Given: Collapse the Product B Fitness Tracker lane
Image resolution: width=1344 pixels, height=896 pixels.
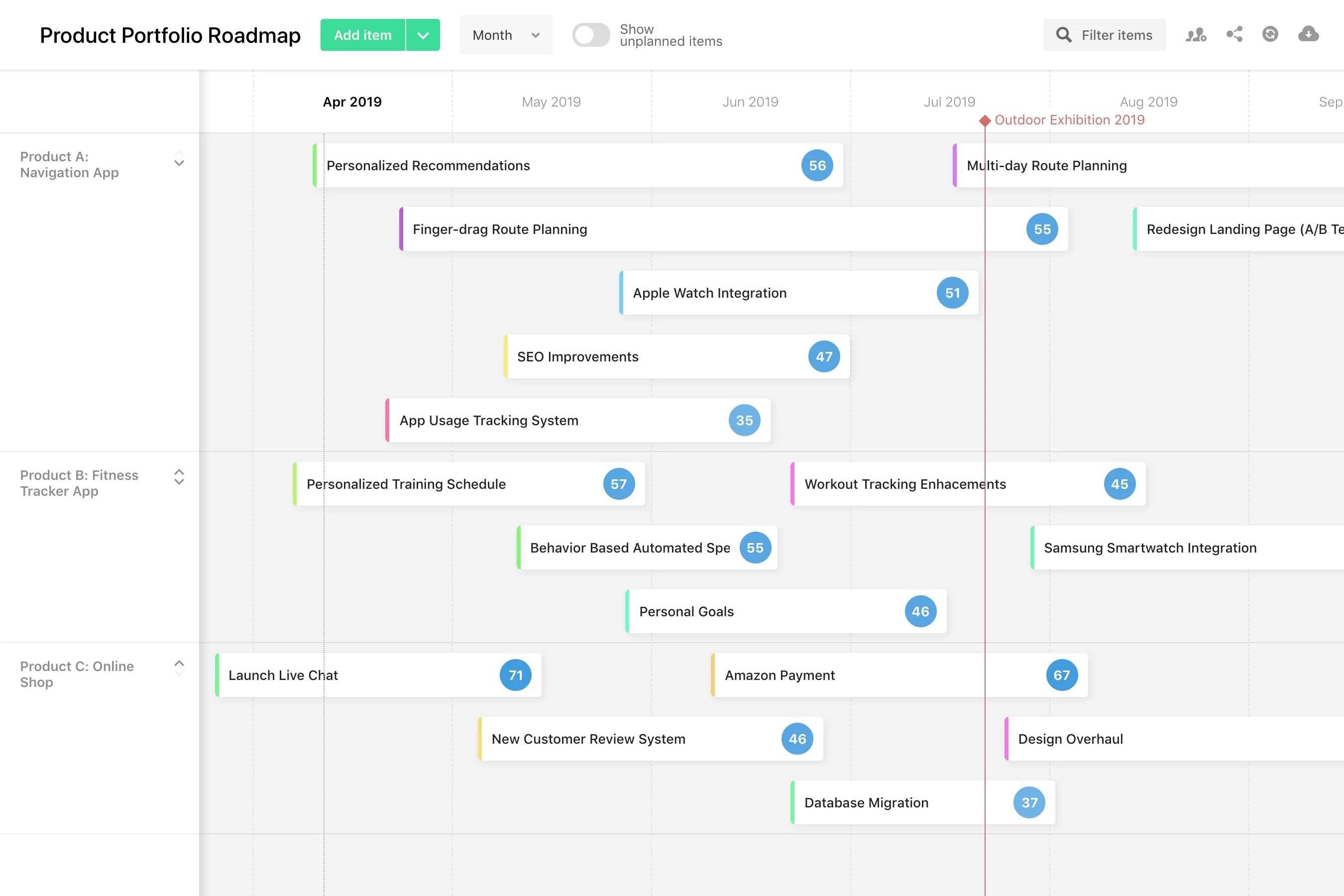Looking at the screenshot, I should pos(179,477).
